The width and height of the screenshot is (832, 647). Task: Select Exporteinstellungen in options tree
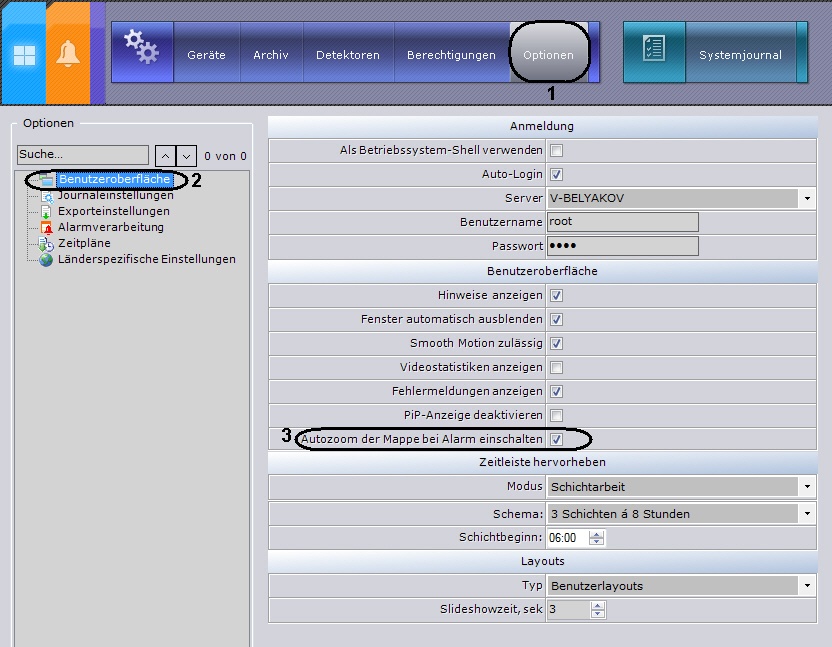[x=114, y=211]
